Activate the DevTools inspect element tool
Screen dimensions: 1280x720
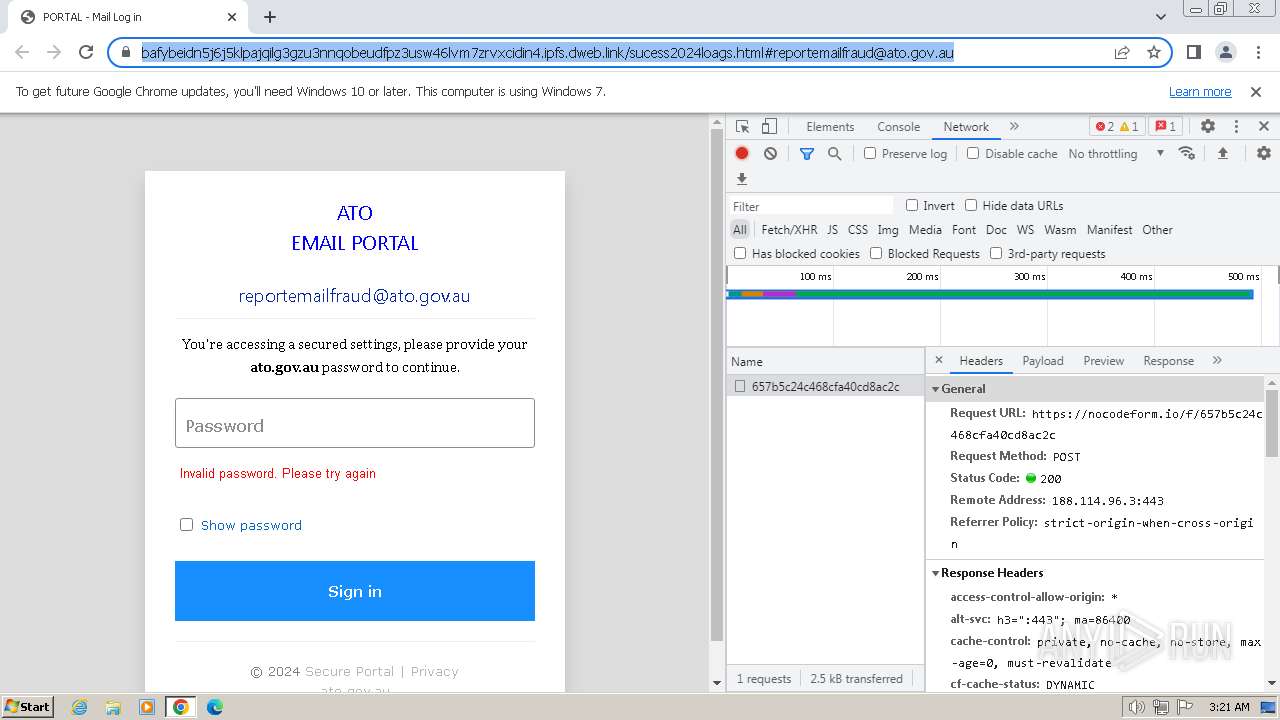pos(742,127)
